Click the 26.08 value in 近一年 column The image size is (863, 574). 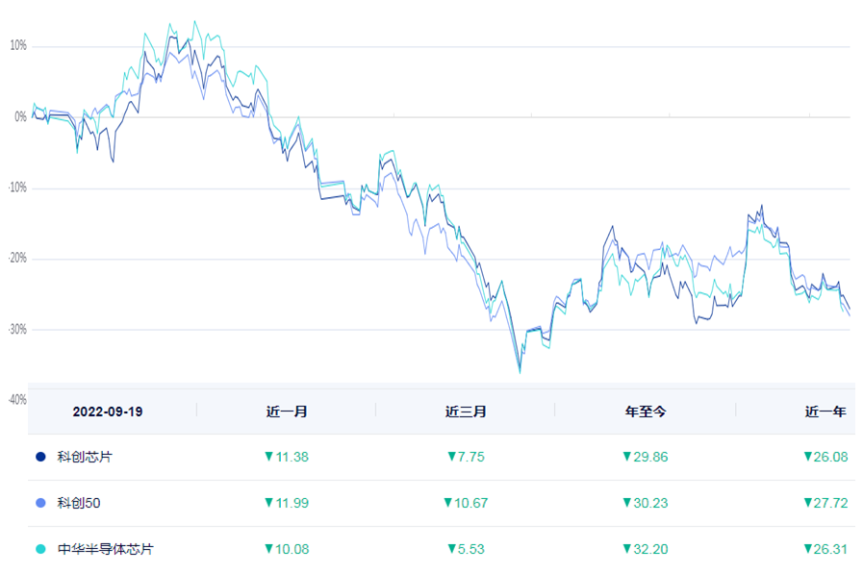pos(831,457)
